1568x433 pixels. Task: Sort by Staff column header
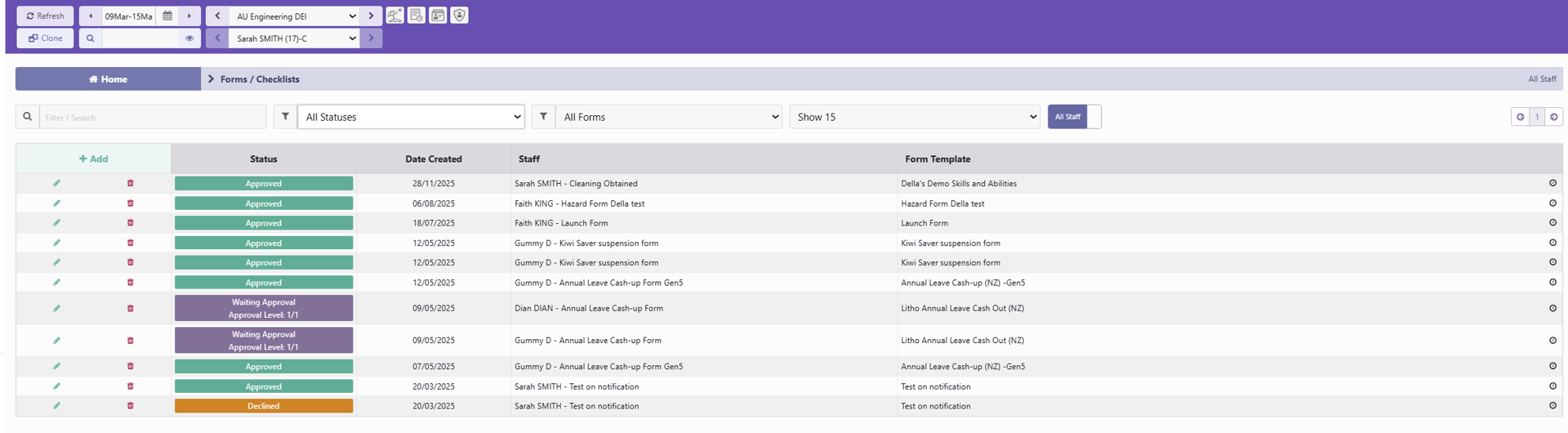tap(704, 158)
